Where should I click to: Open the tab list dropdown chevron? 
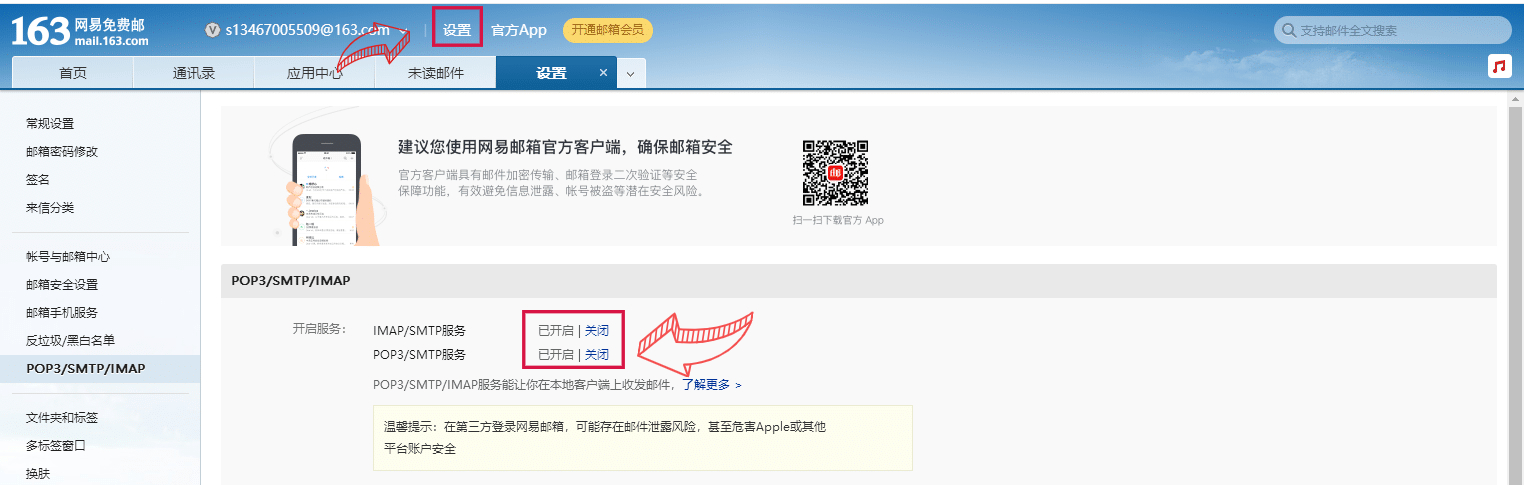point(630,74)
